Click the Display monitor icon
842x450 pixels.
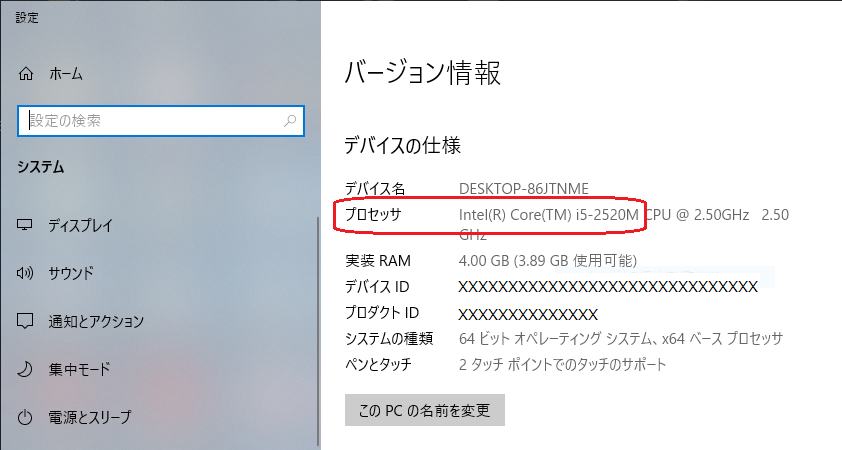click(25, 225)
